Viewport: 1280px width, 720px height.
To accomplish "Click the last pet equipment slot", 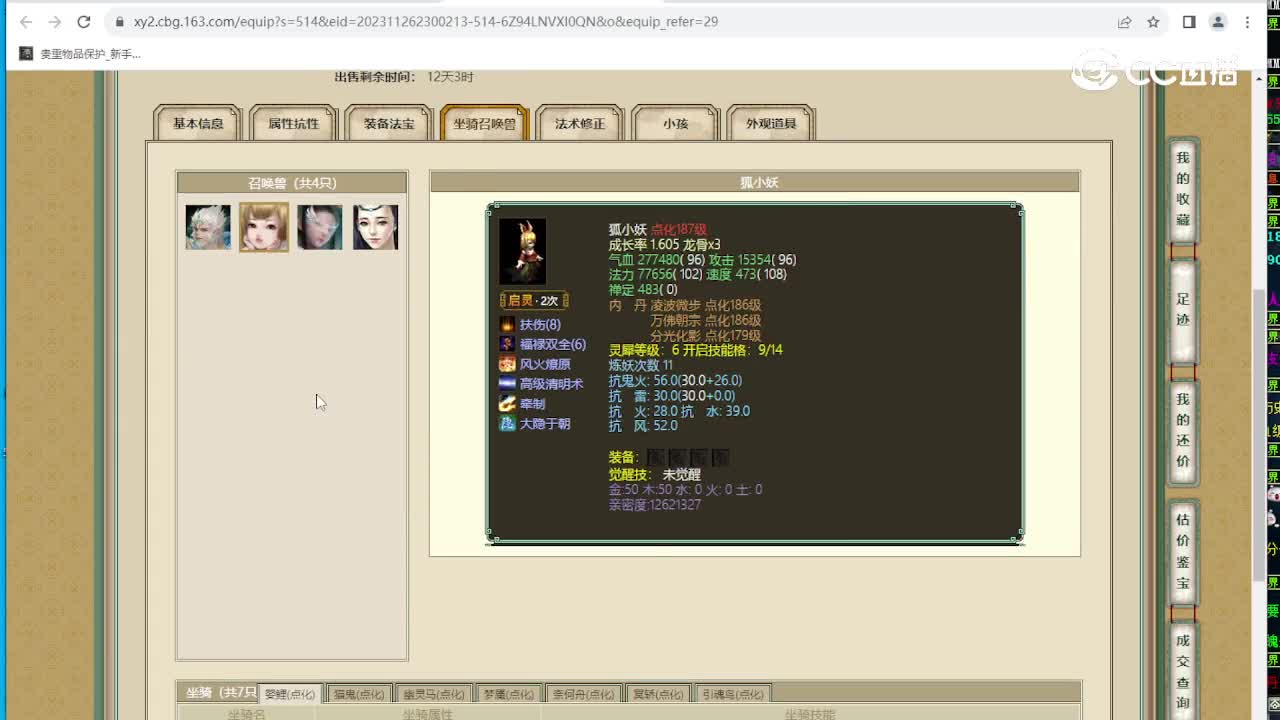I will [x=720, y=457].
